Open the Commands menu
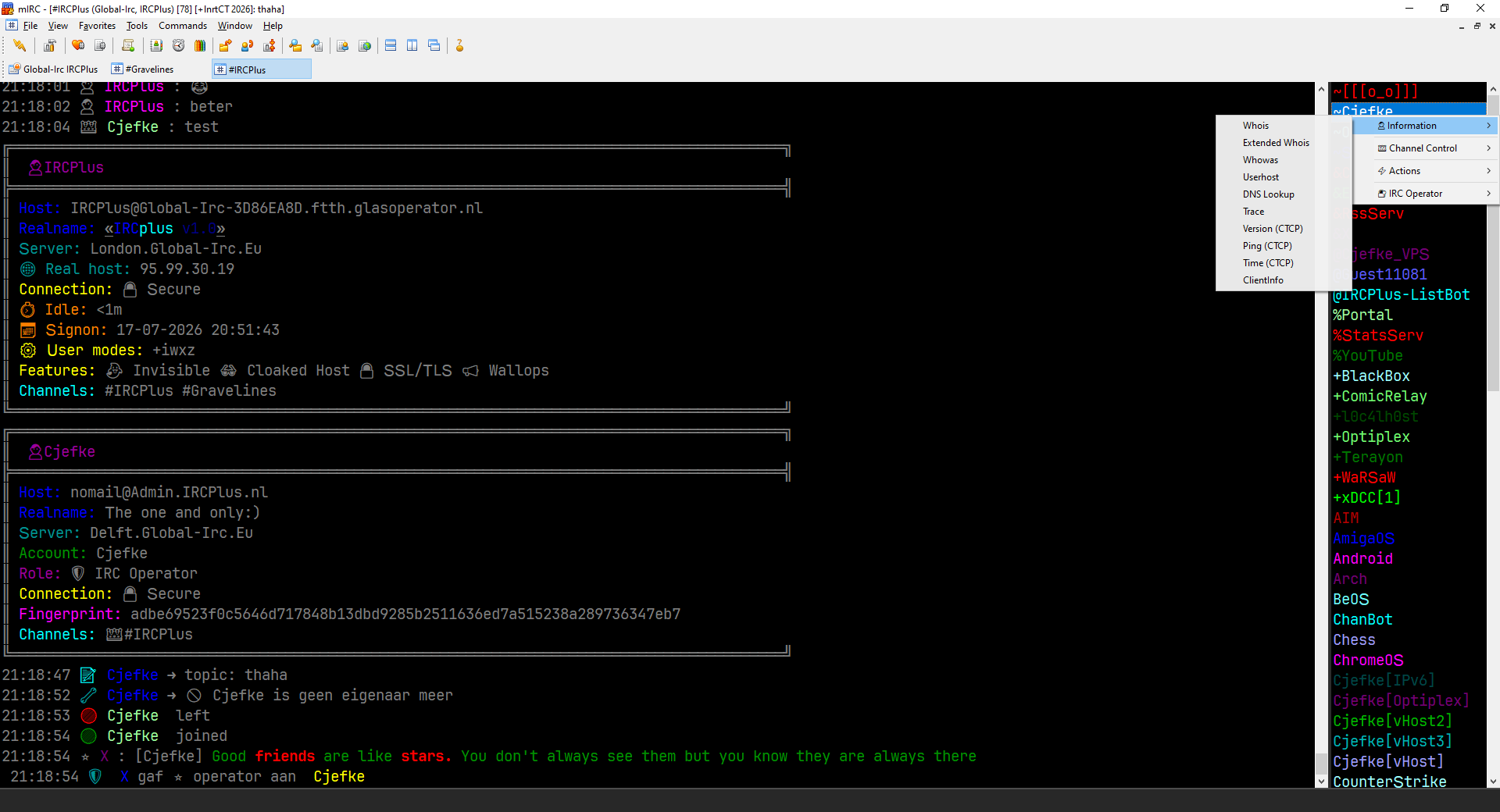 click(183, 26)
